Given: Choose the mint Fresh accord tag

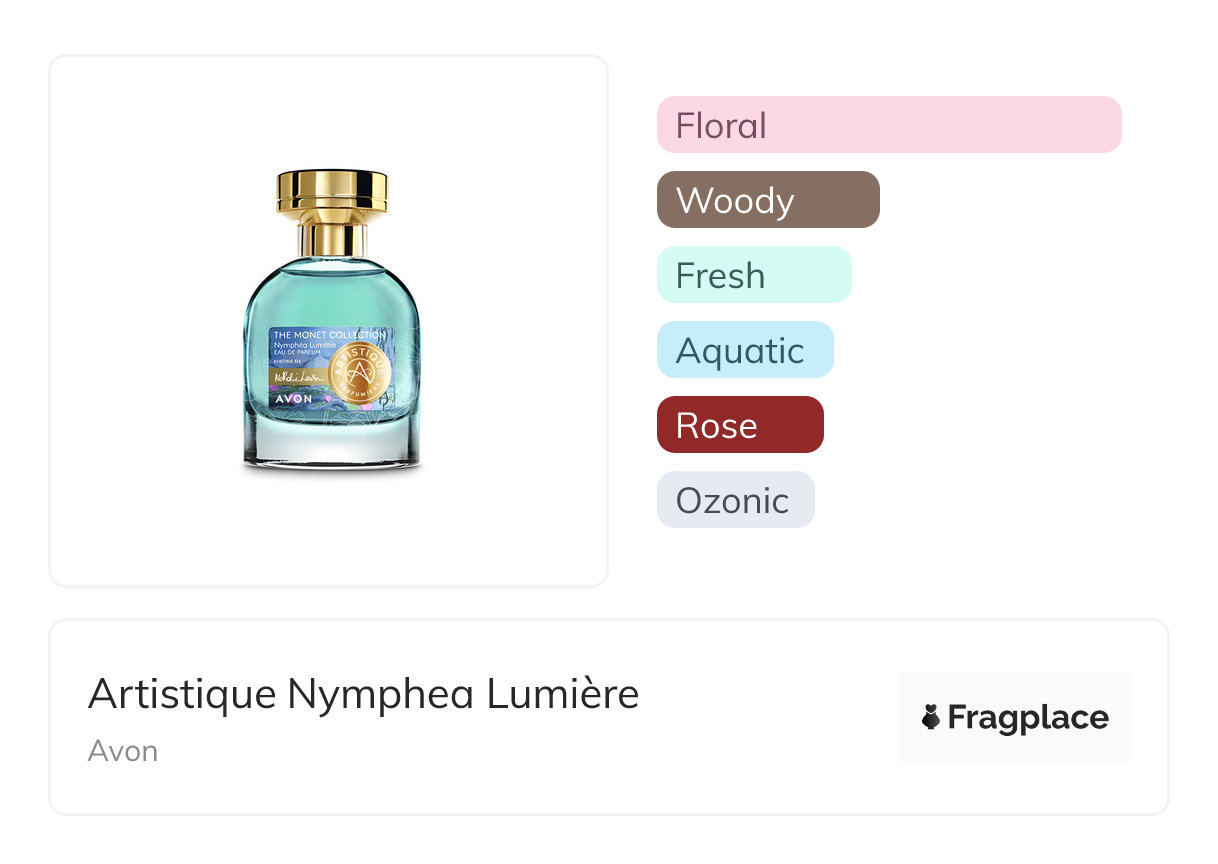Looking at the screenshot, I should (x=753, y=275).
